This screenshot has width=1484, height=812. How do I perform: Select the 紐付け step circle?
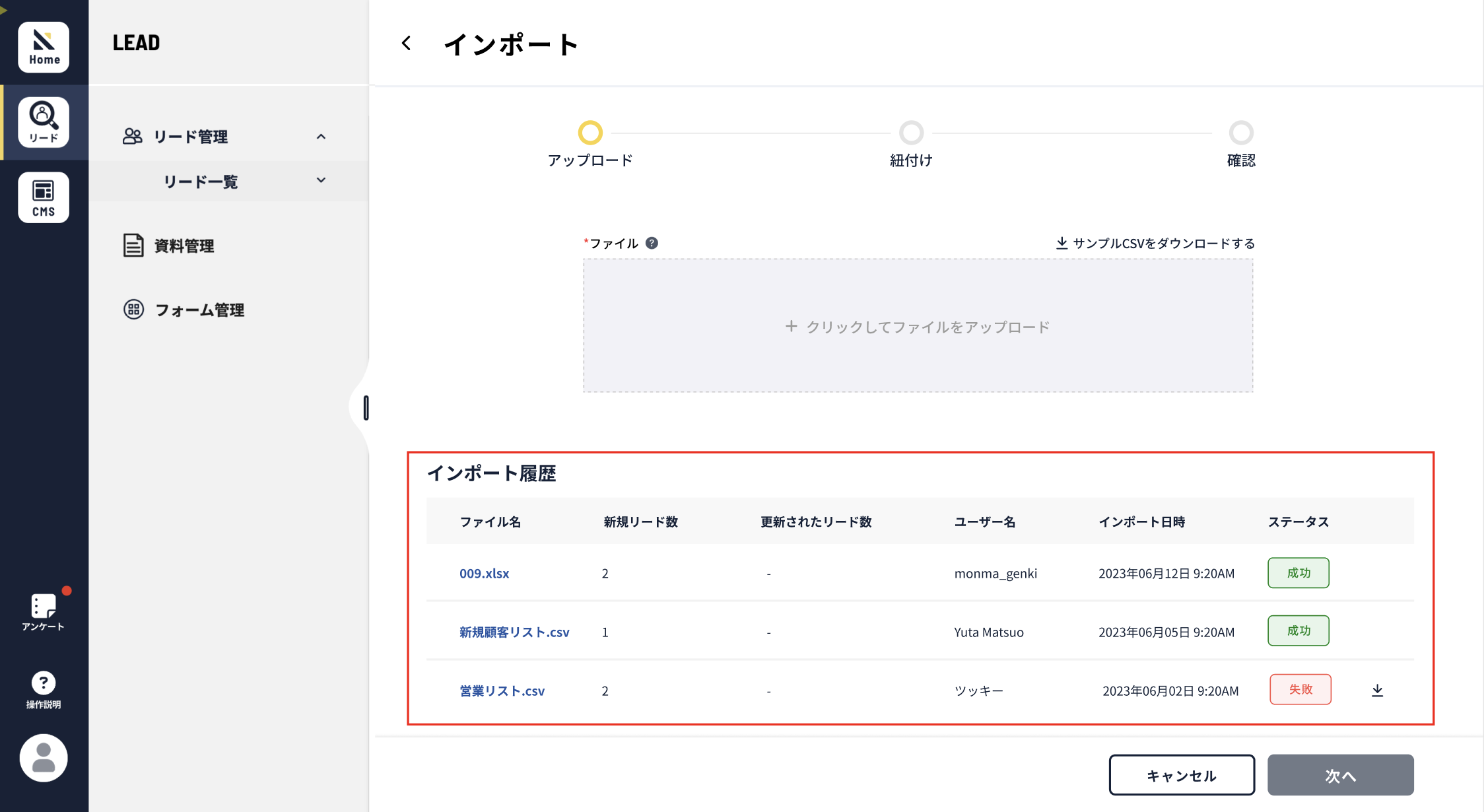[x=911, y=133]
